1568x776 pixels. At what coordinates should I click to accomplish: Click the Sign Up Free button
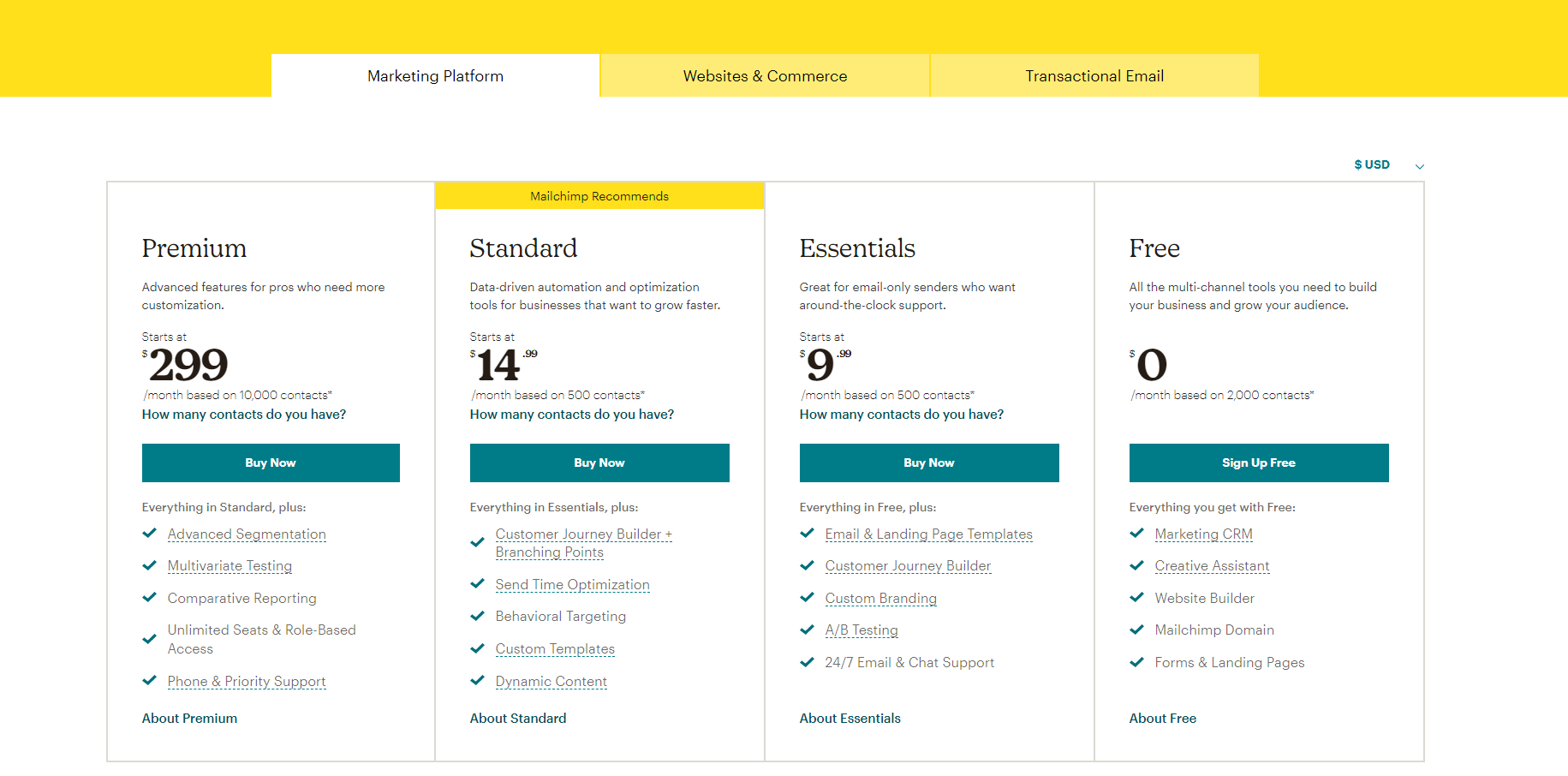(x=1259, y=463)
